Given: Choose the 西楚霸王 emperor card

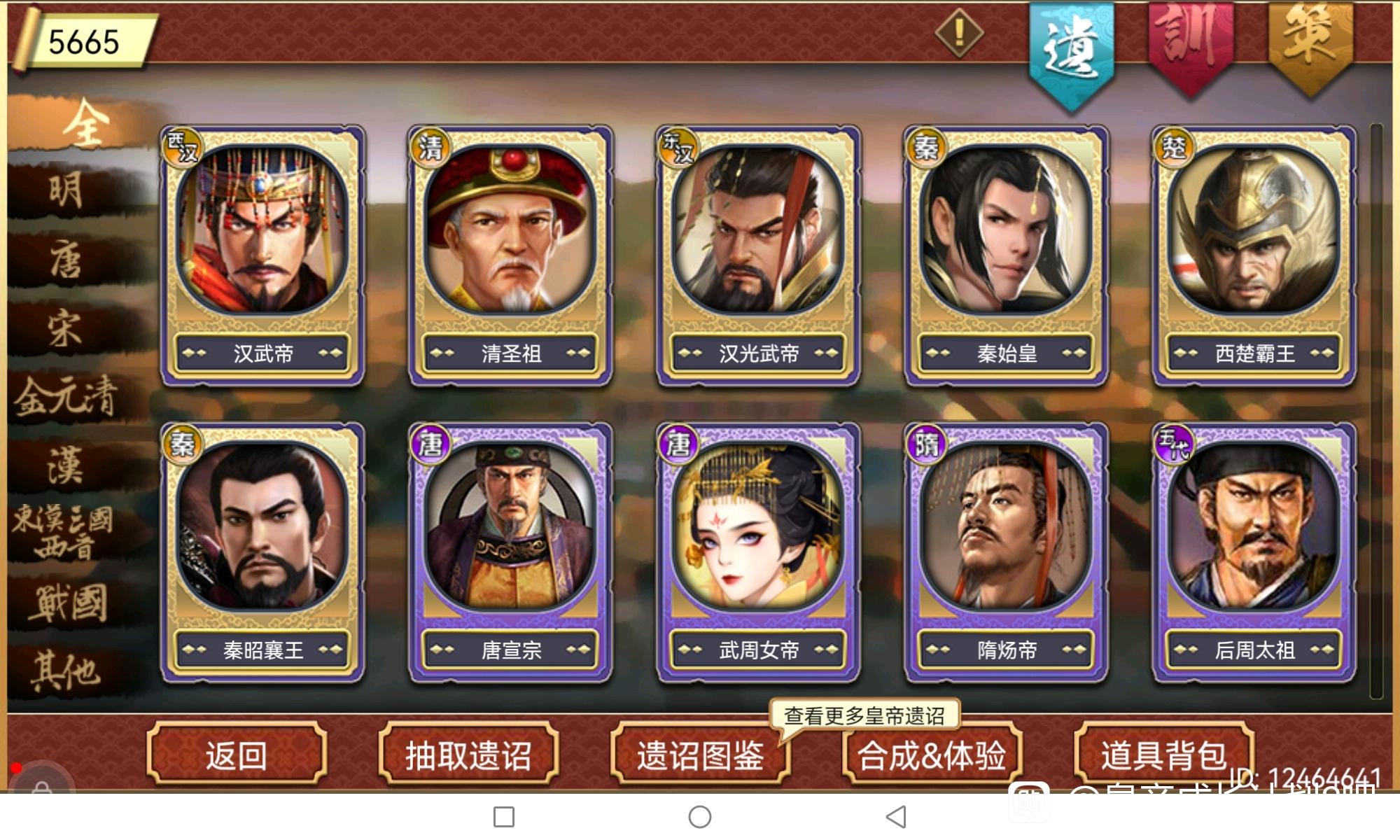Looking at the screenshot, I should pyautogui.click(x=1254, y=256).
